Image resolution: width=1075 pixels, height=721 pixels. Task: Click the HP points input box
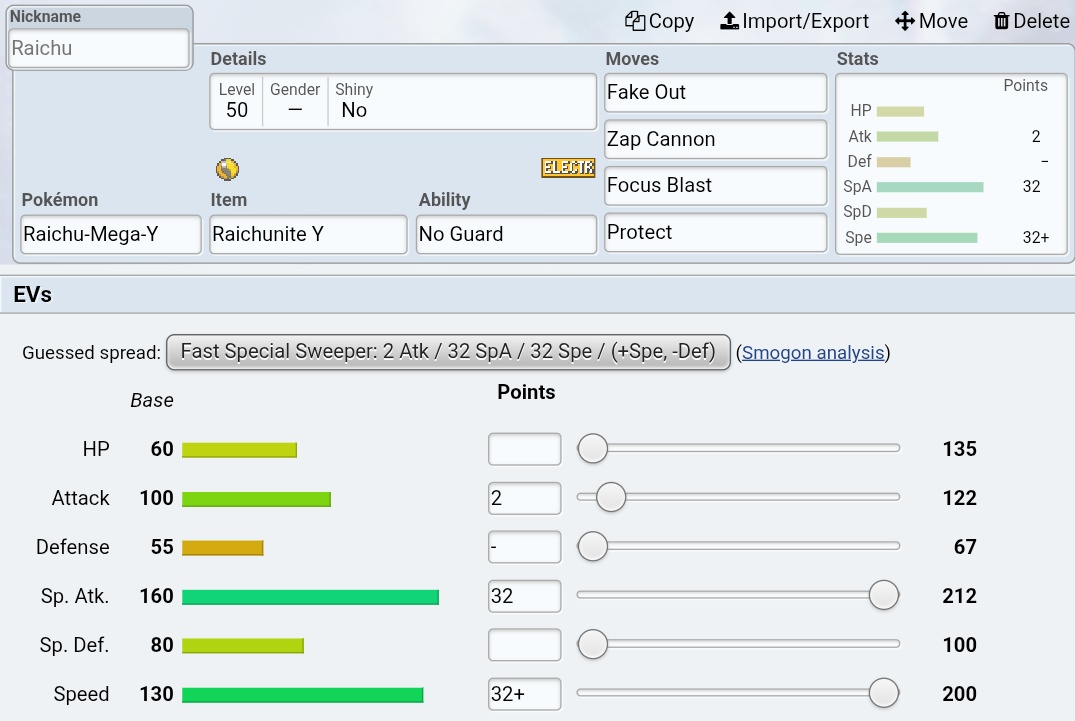524,449
